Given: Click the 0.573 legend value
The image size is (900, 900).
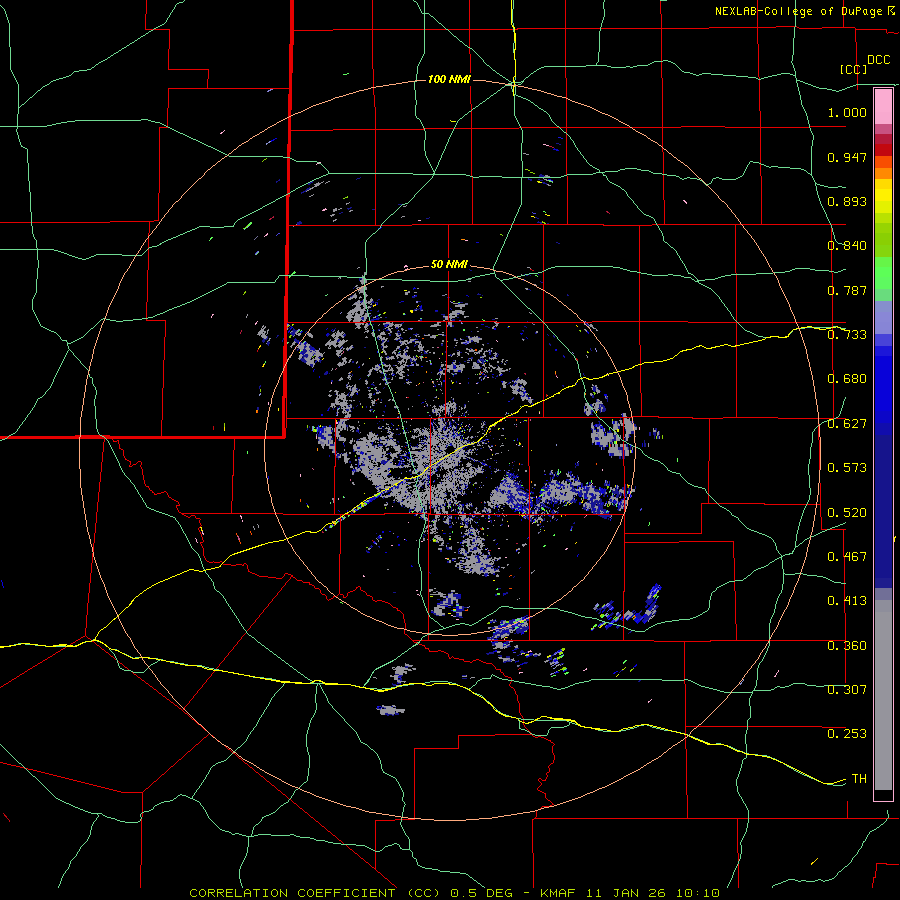Looking at the screenshot, I should click(x=847, y=468).
